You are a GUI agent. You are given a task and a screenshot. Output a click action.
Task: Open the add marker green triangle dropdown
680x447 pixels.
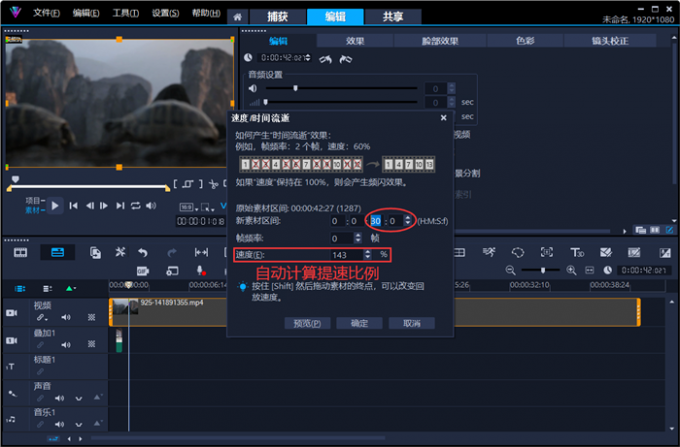(x=70, y=288)
